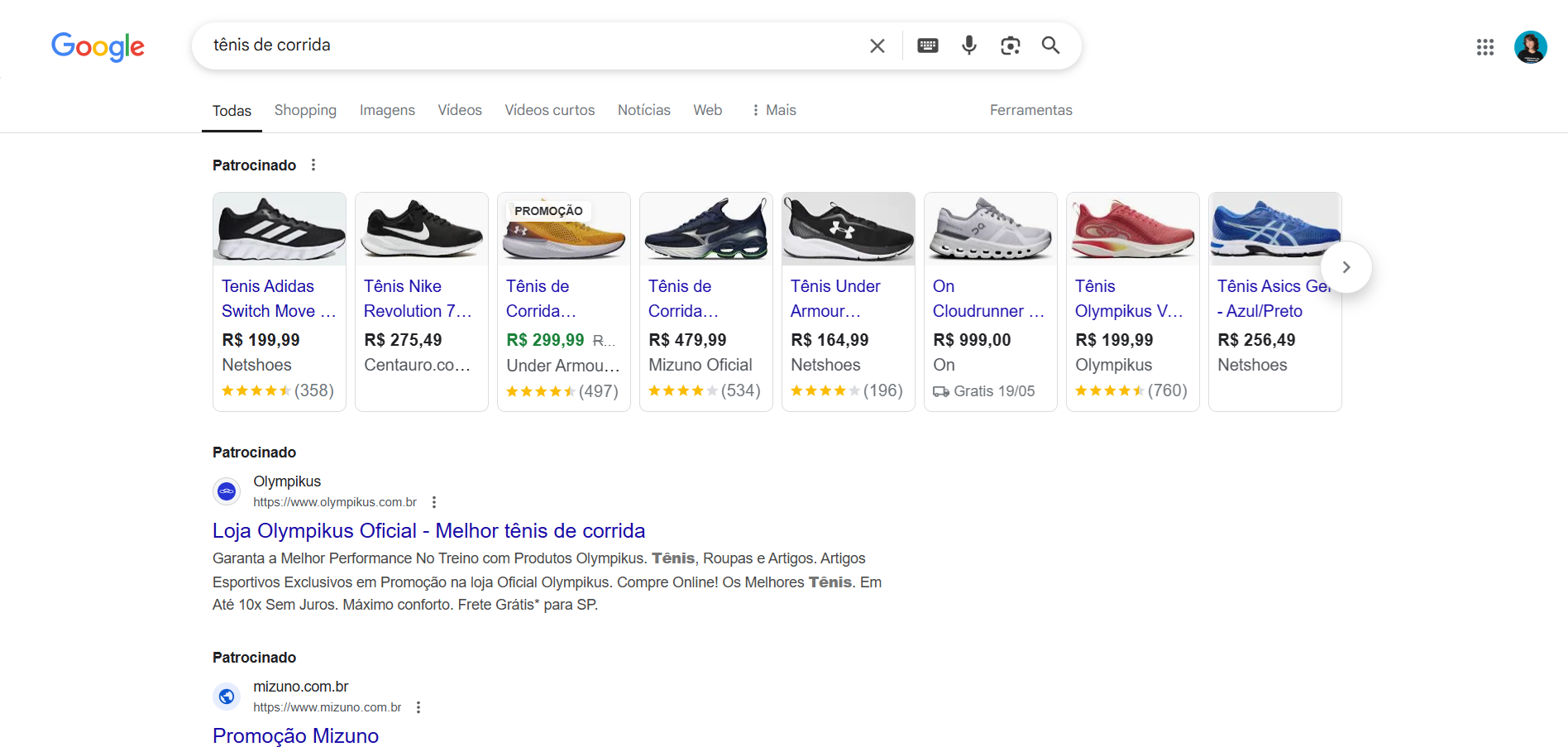The height and width of the screenshot is (747, 1568).
Task: Open the Google apps grid
Action: pos(1485,47)
